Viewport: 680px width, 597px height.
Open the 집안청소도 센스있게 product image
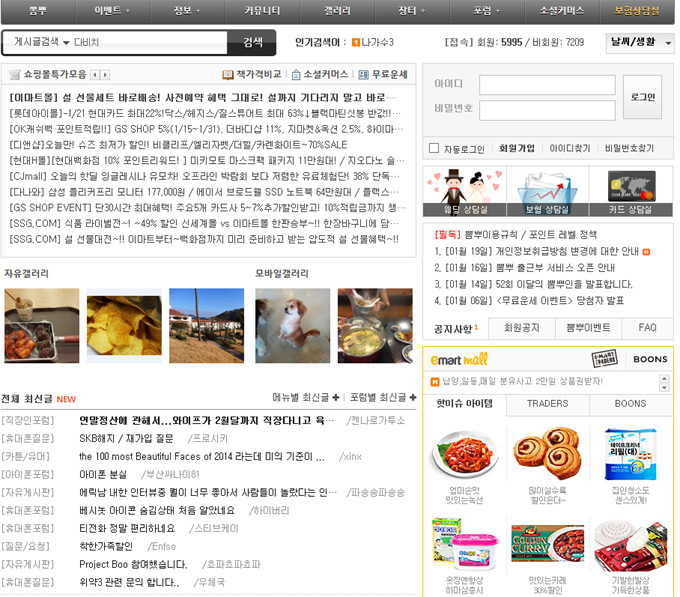pyautogui.click(x=631, y=454)
